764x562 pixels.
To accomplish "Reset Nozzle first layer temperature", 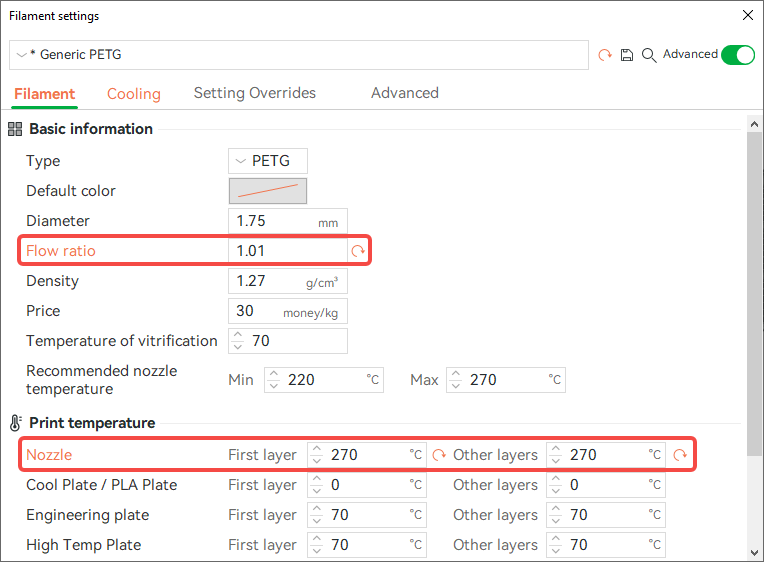I will coord(439,455).
